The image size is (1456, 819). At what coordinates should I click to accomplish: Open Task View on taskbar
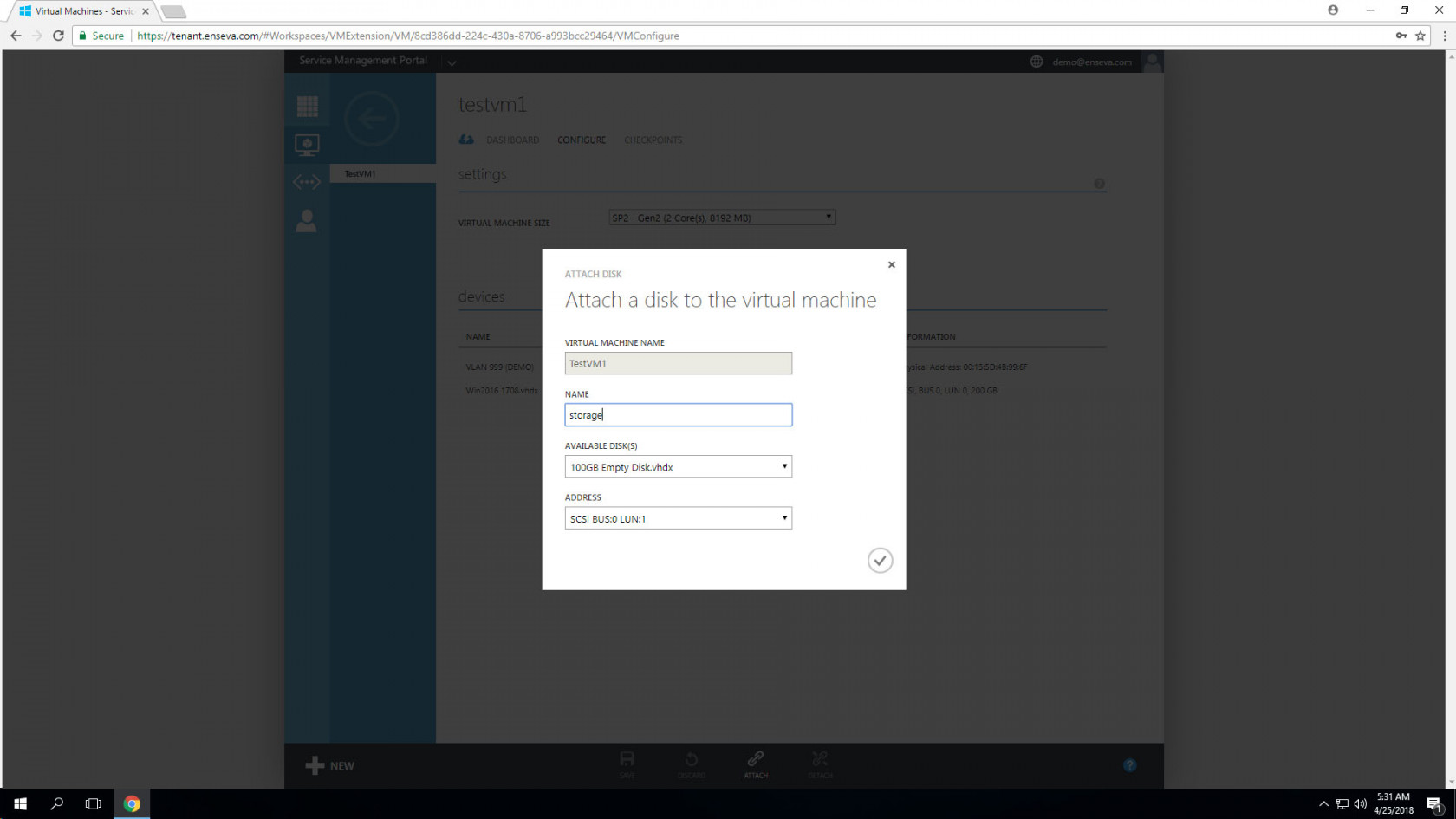tap(94, 803)
